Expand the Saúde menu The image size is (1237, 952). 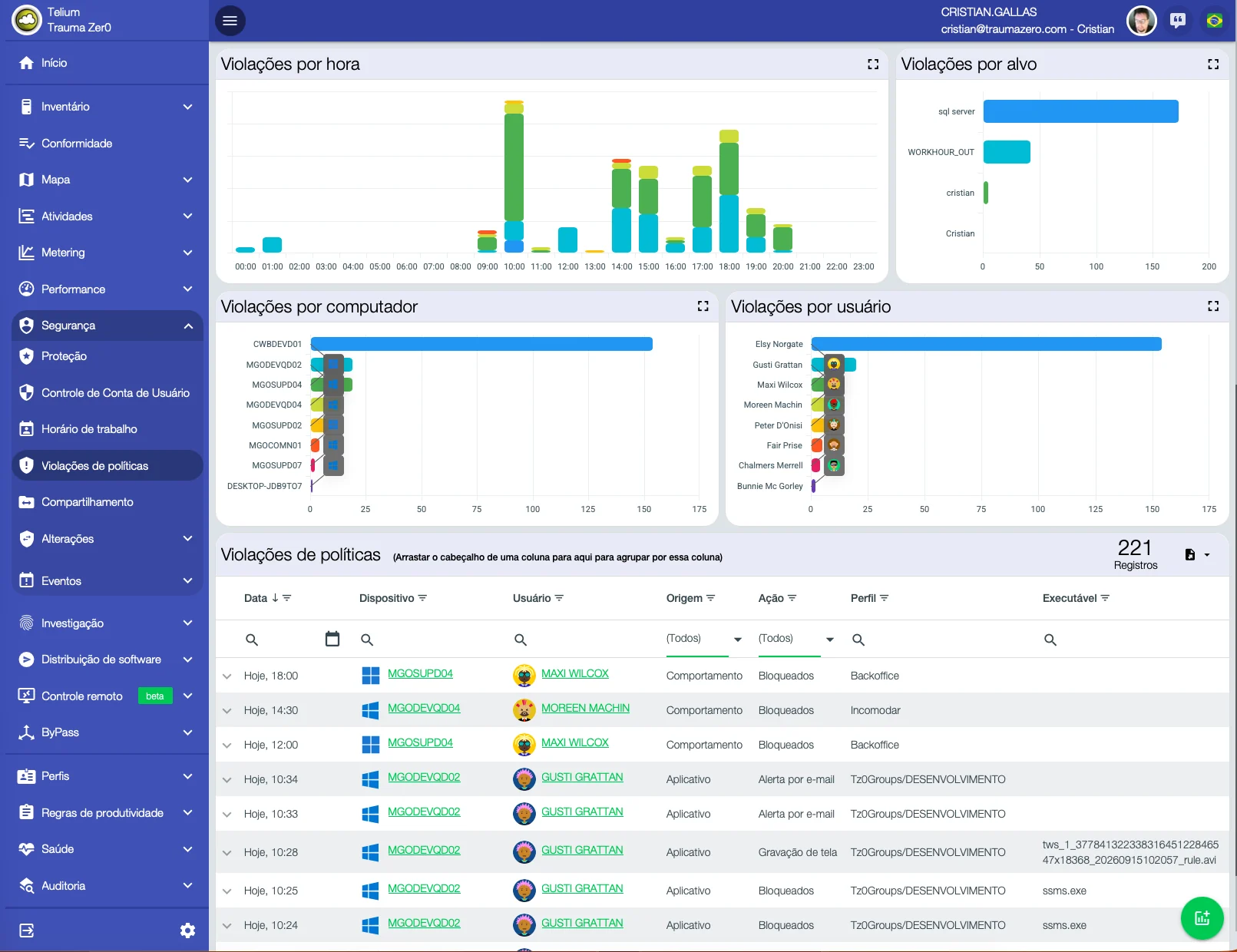(188, 849)
